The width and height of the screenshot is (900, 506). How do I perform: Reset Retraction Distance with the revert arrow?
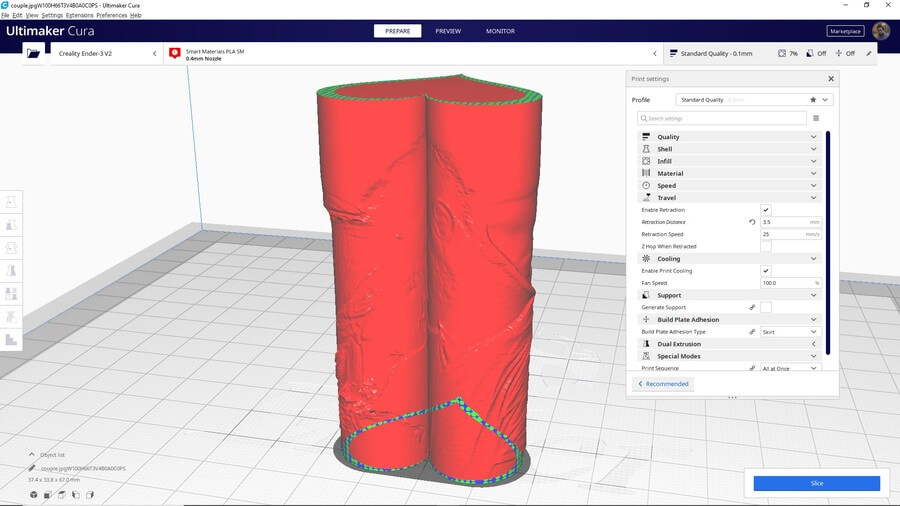pyautogui.click(x=752, y=222)
